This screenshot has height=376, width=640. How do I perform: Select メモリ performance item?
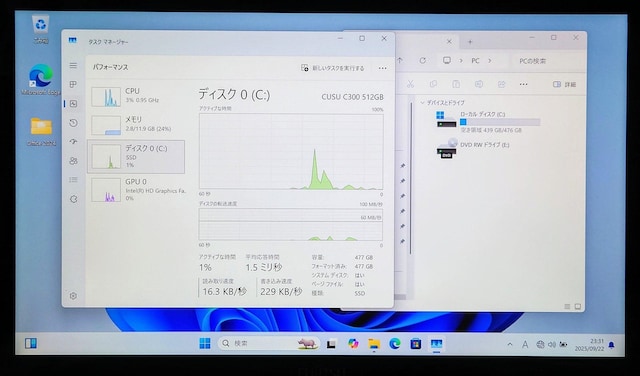[x=136, y=125]
